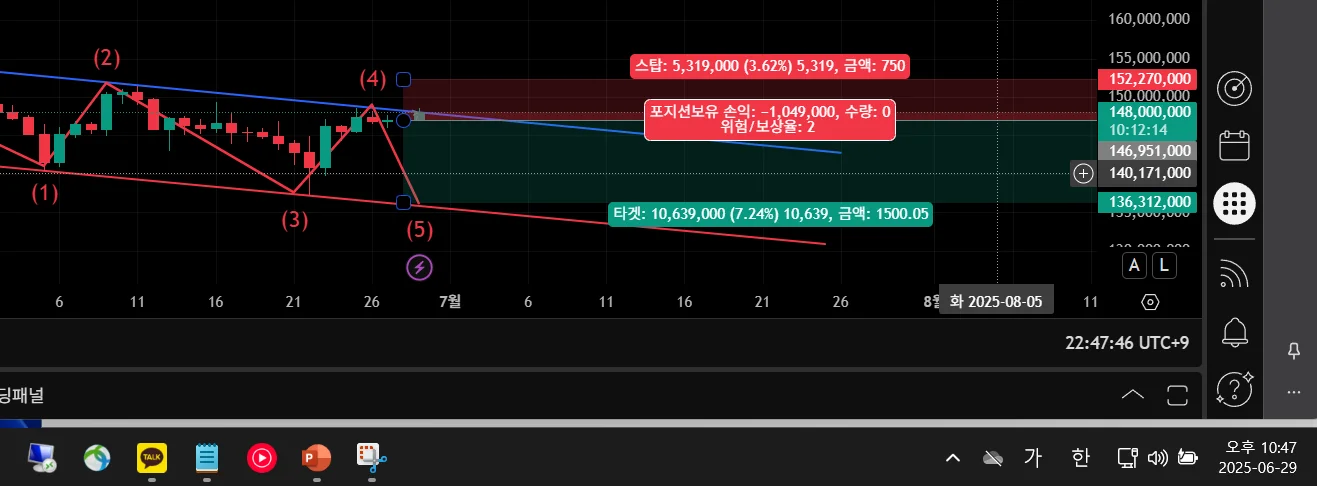
Task: Open KakaoTalk from the taskbar
Action: 152,458
